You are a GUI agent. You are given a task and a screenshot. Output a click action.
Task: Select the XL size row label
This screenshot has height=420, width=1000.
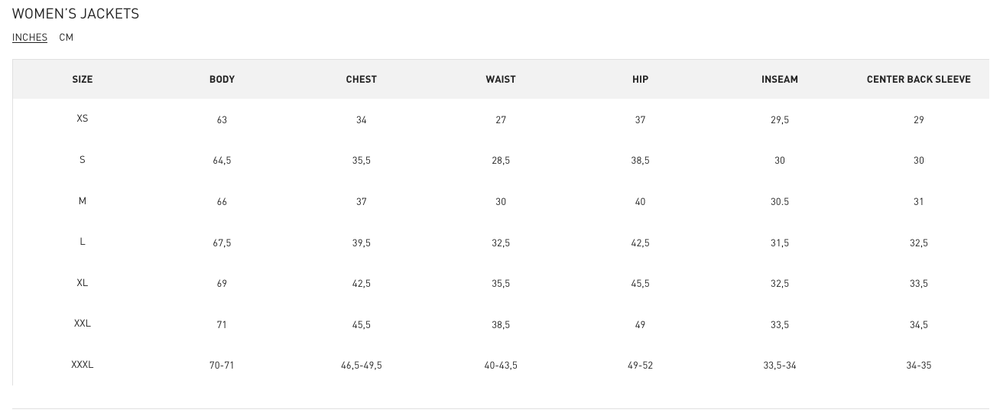tap(82, 283)
